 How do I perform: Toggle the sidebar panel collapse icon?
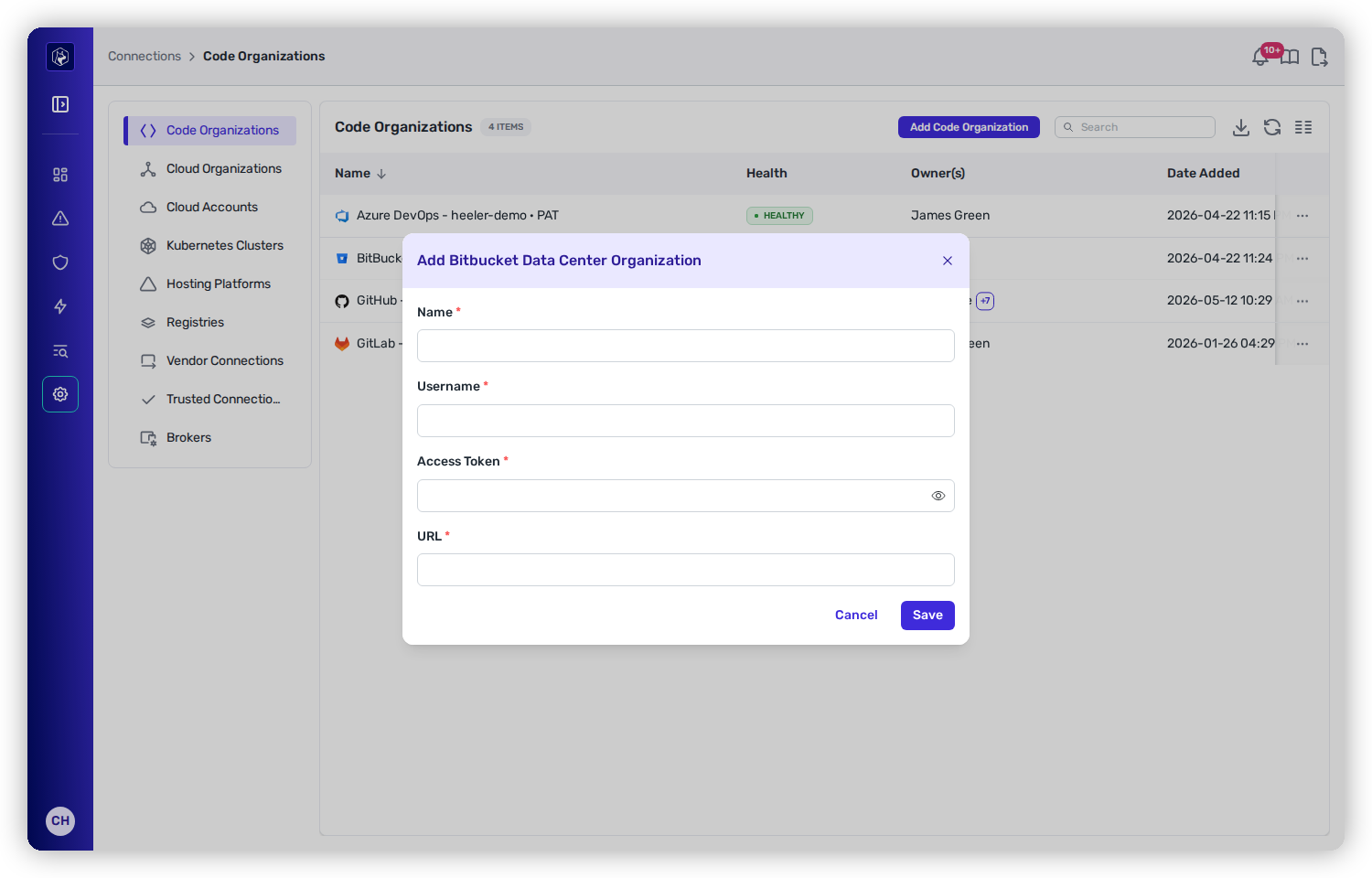[60, 104]
